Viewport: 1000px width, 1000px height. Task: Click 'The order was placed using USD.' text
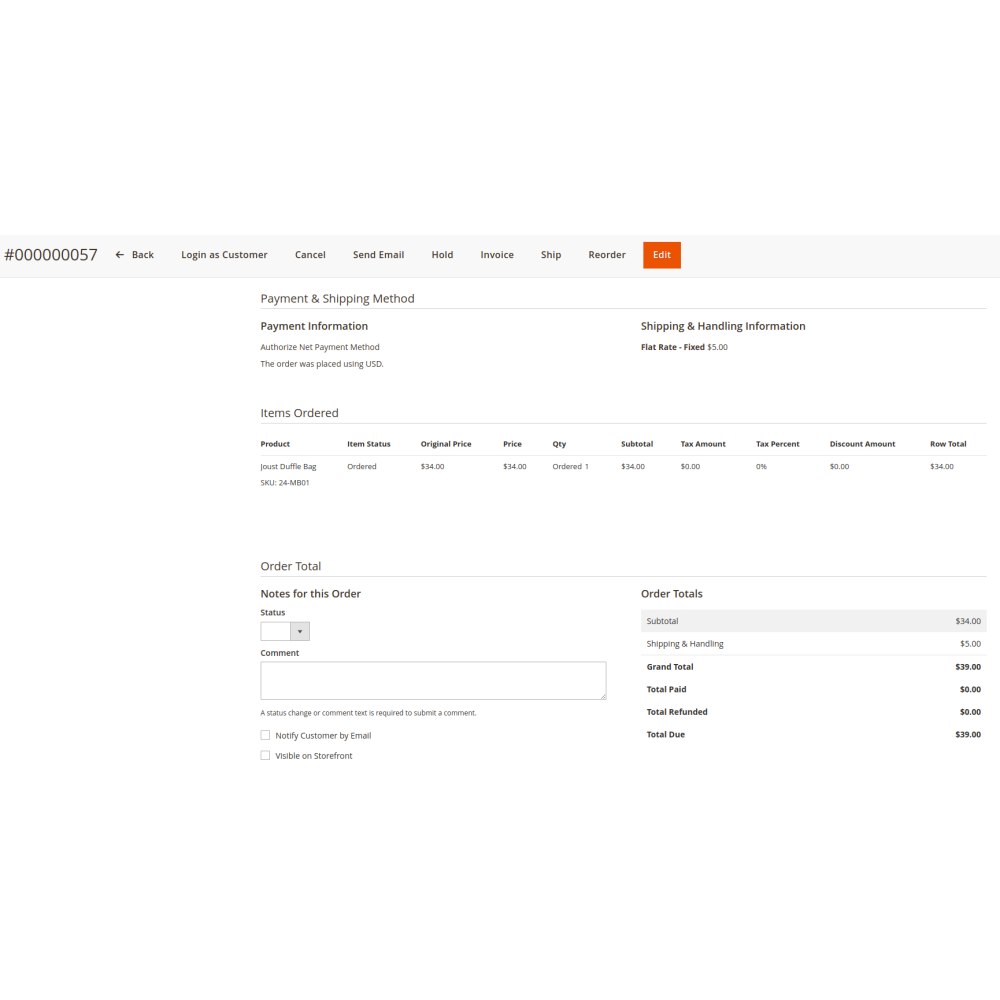[321, 364]
